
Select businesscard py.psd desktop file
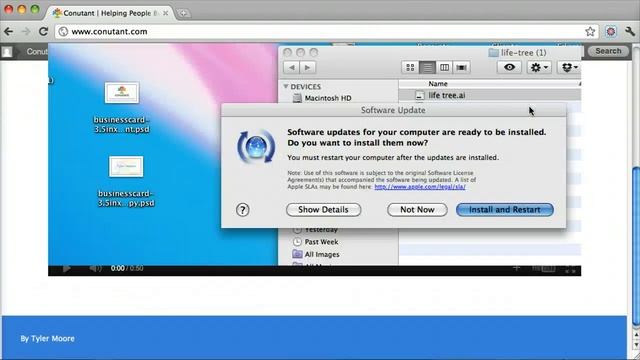click(x=126, y=181)
